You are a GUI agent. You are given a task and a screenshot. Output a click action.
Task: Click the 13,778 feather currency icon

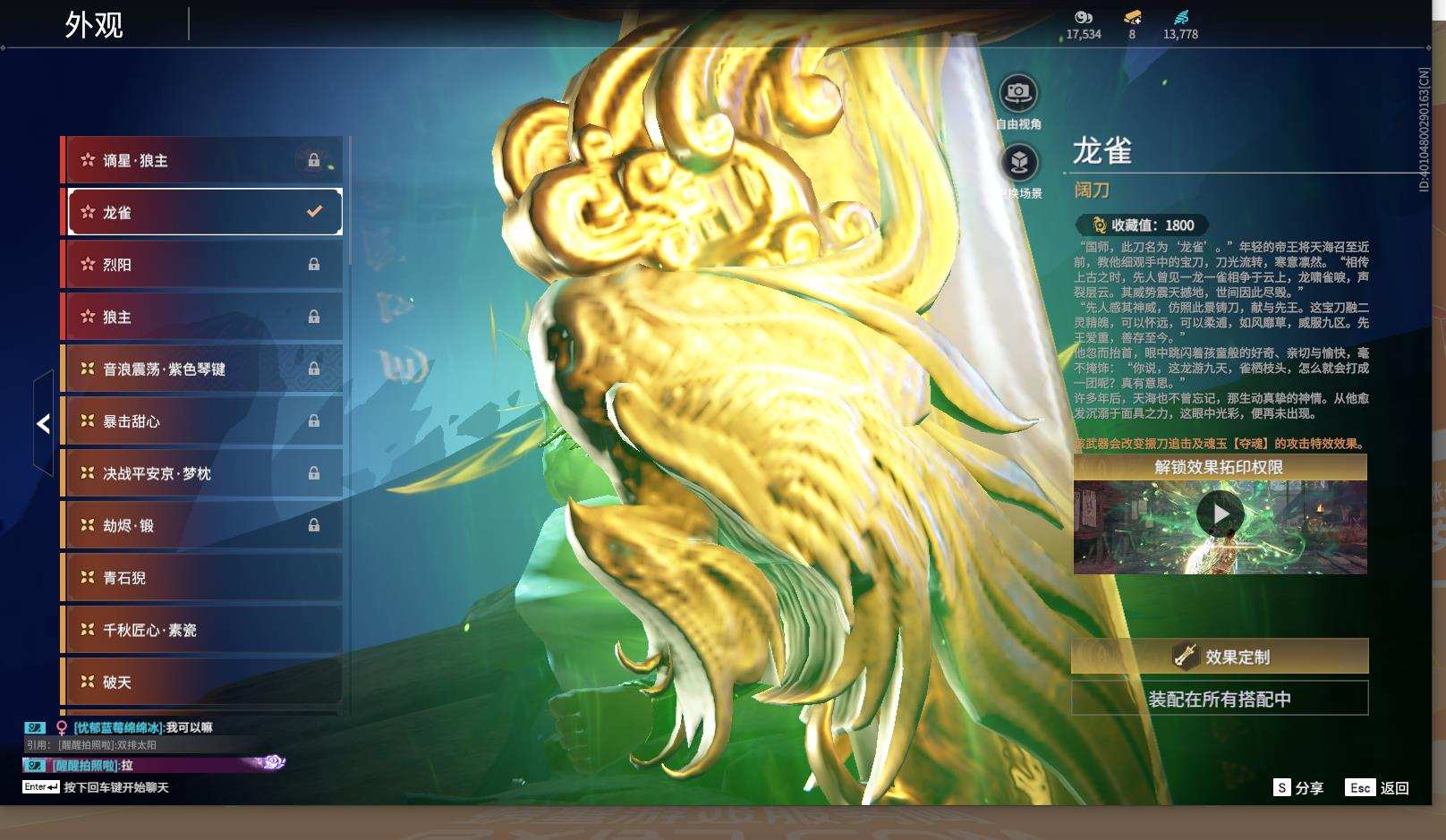pos(1181,16)
